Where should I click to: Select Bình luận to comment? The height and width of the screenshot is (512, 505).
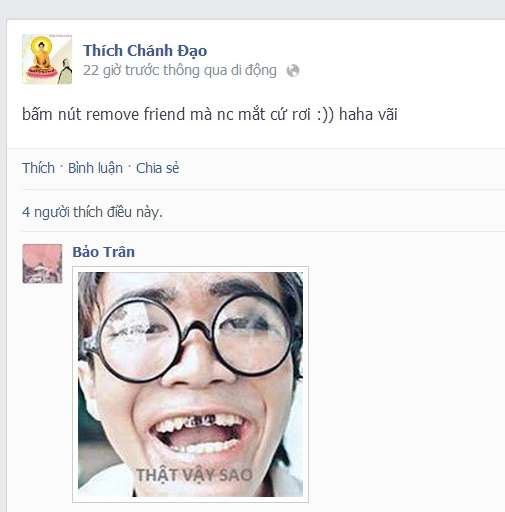click(x=95, y=168)
